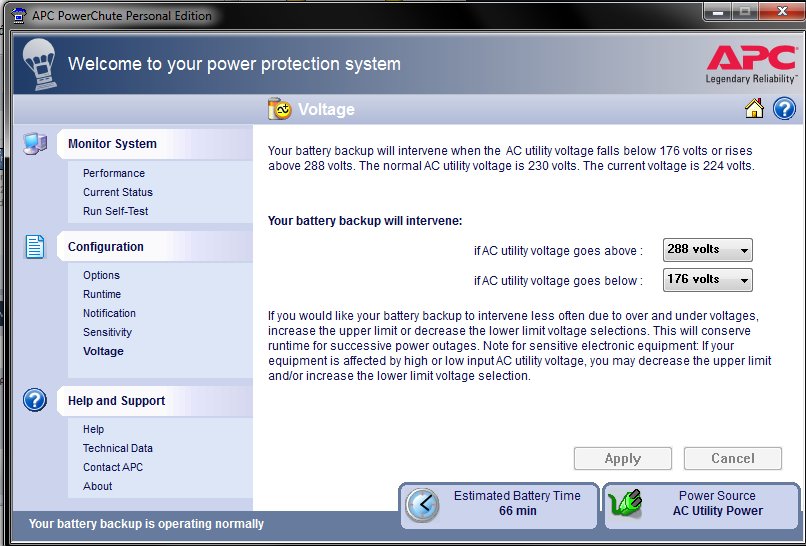This screenshot has width=806, height=546.
Task: Select the Monitor System section header
Action: (155, 143)
